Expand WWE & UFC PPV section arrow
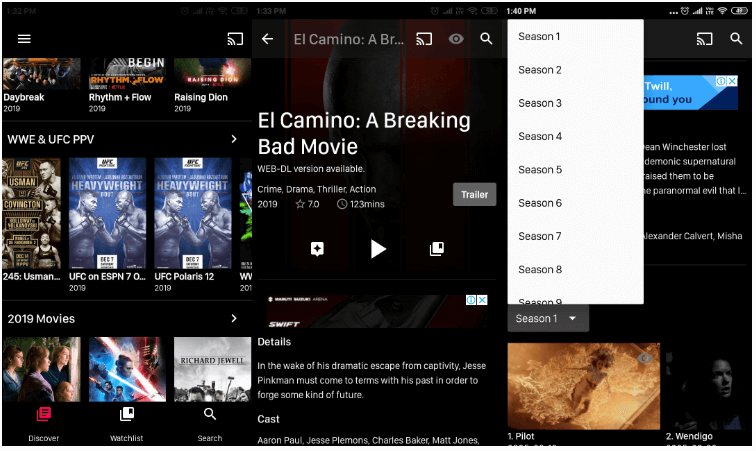Image resolution: width=756 pixels, height=451 pixels. point(234,139)
